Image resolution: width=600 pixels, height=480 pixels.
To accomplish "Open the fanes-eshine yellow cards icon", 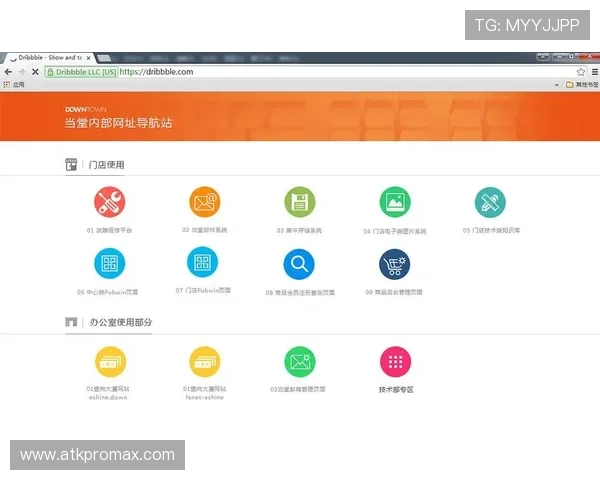I will [x=205, y=362].
